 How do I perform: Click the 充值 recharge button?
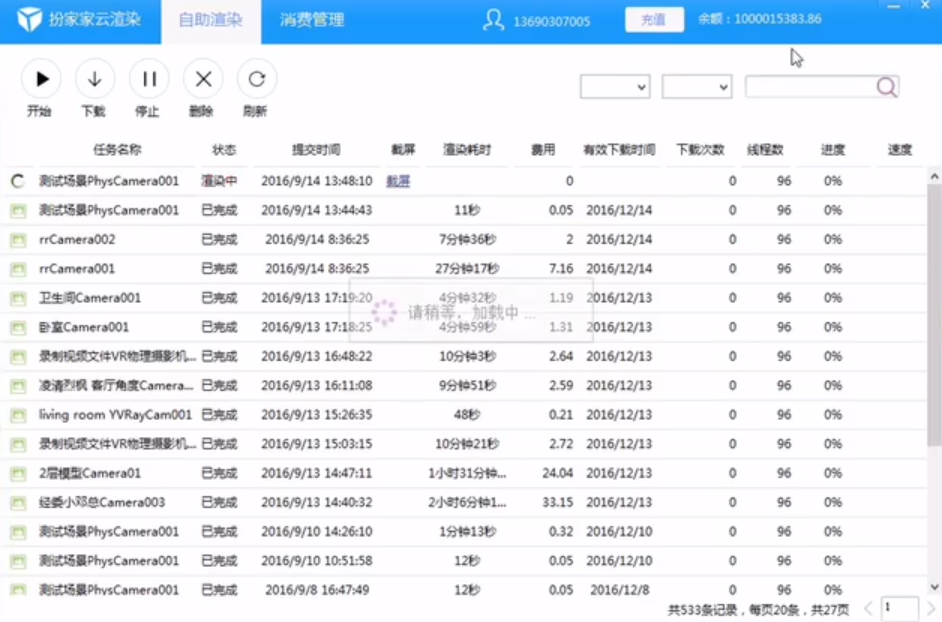click(x=654, y=19)
